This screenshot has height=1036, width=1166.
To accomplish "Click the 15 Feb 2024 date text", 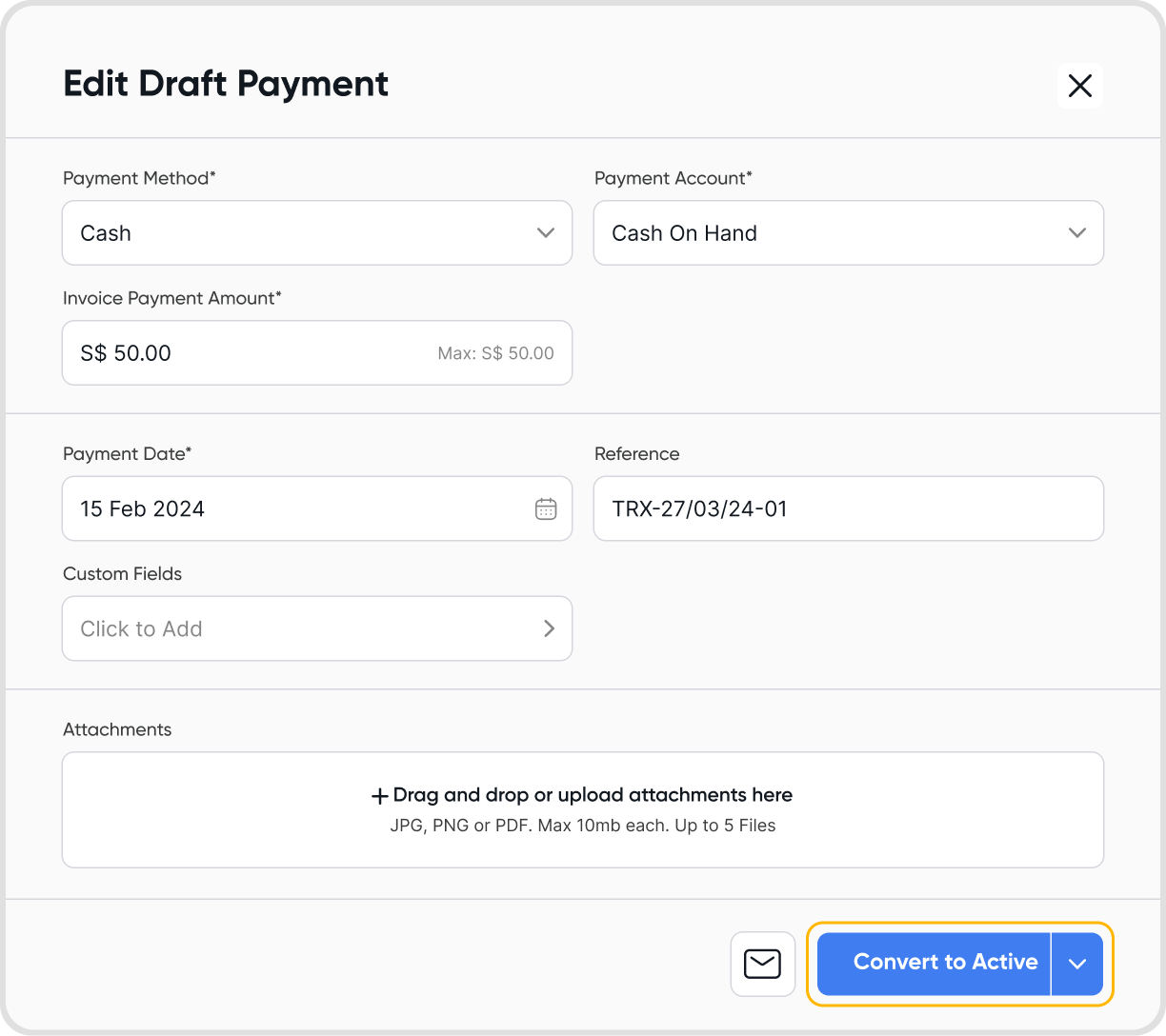I will pyautogui.click(x=143, y=508).
